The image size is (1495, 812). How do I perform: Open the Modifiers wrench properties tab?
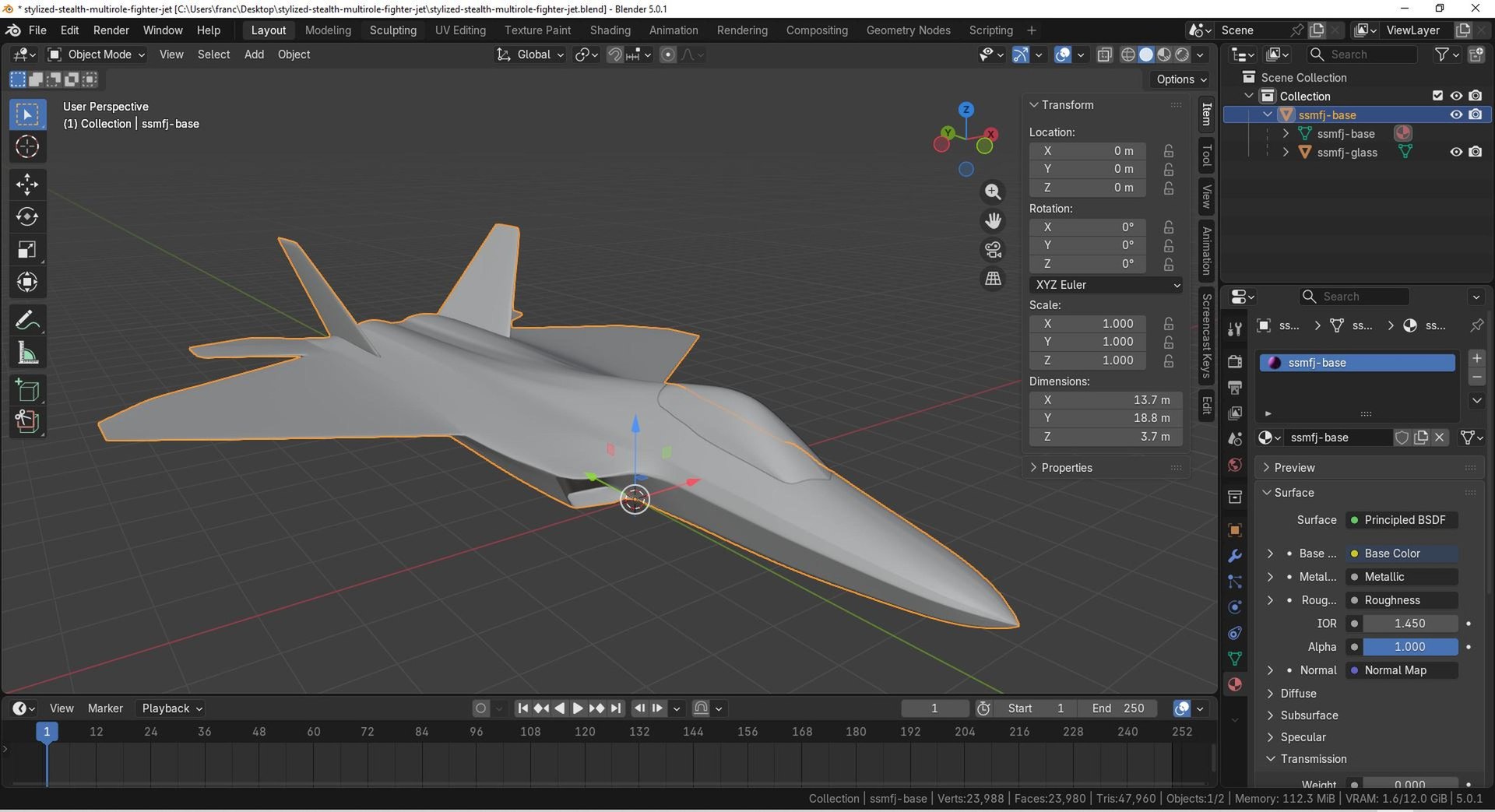coord(1235,556)
